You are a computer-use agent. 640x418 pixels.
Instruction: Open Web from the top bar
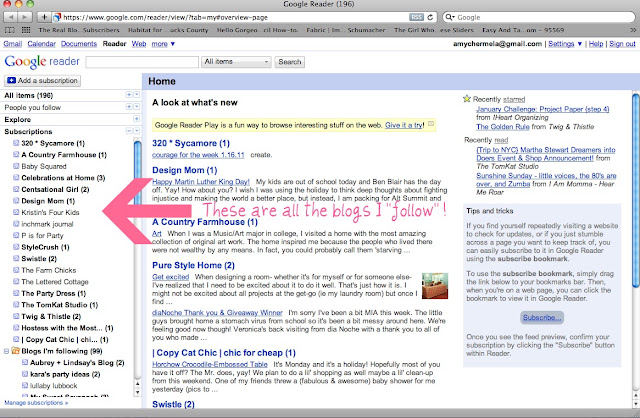pos(139,44)
